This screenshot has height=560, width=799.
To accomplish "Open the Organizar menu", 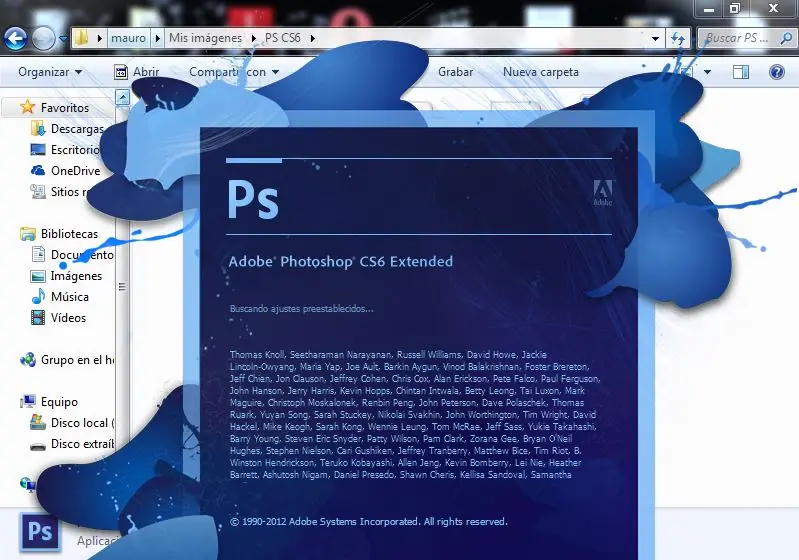I will [x=50, y=72].
